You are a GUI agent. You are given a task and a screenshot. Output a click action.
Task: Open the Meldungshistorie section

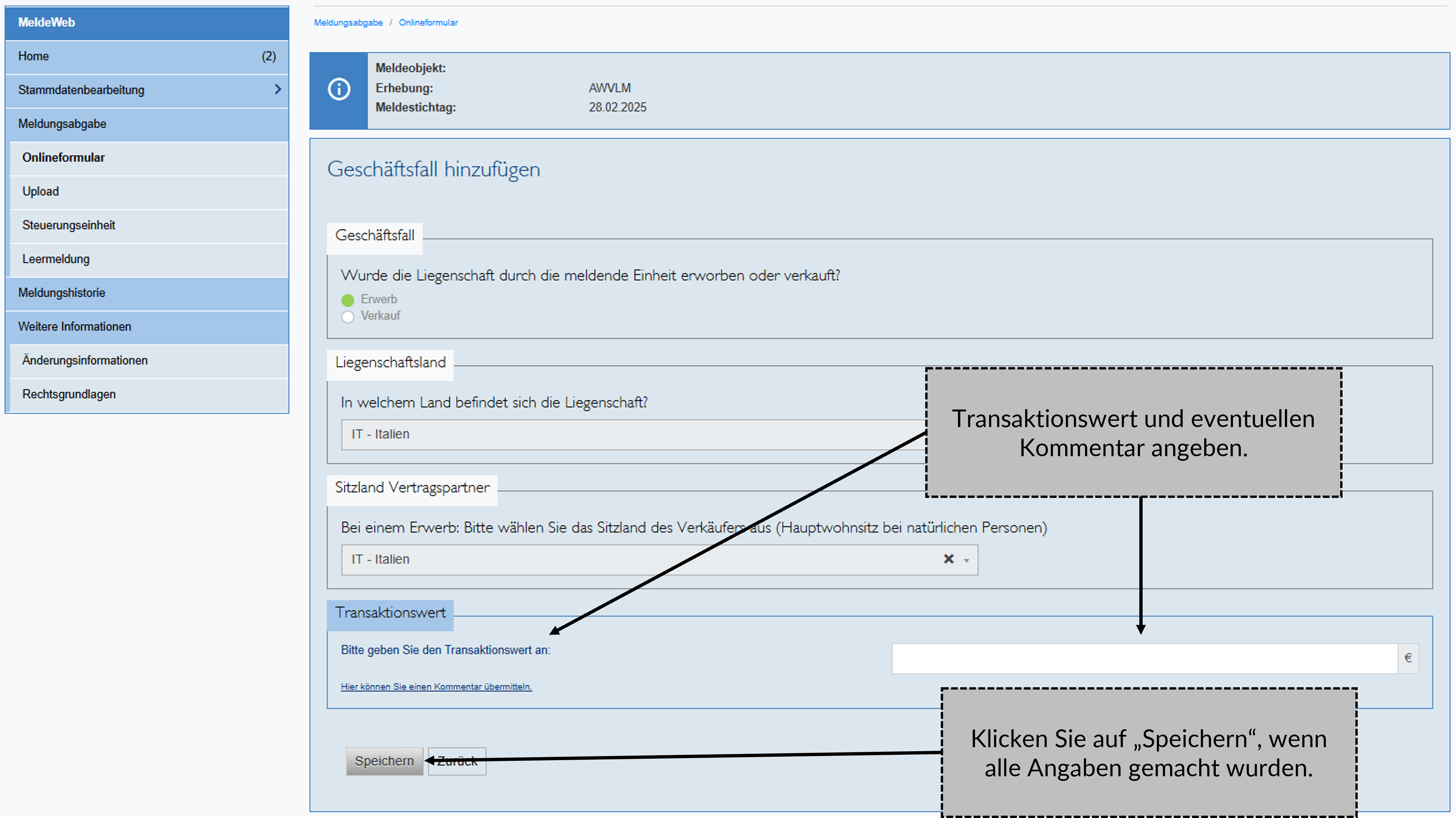(62, 293)
